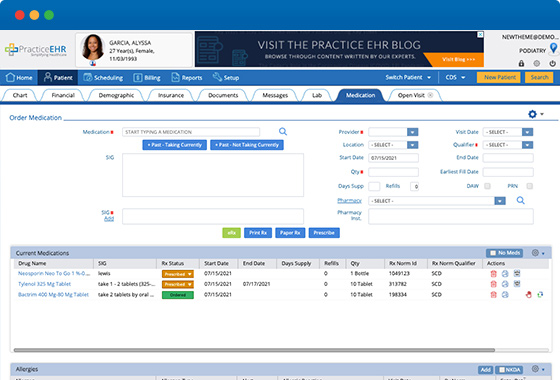
Task: Click the Prescribe button
Action: coord(324,233)
